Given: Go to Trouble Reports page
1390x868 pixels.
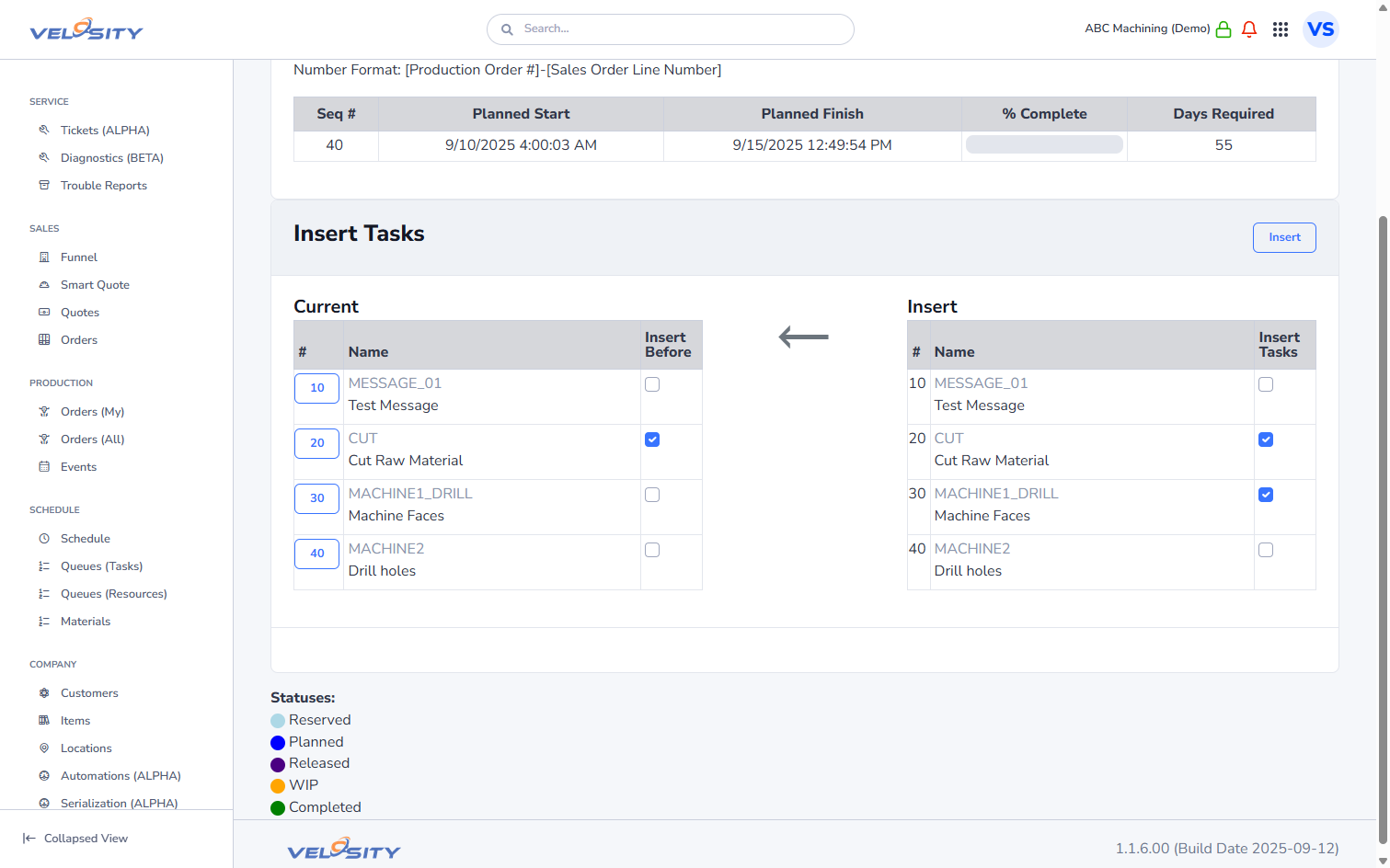Looking at the screenshot, I should tap(103, 186).
